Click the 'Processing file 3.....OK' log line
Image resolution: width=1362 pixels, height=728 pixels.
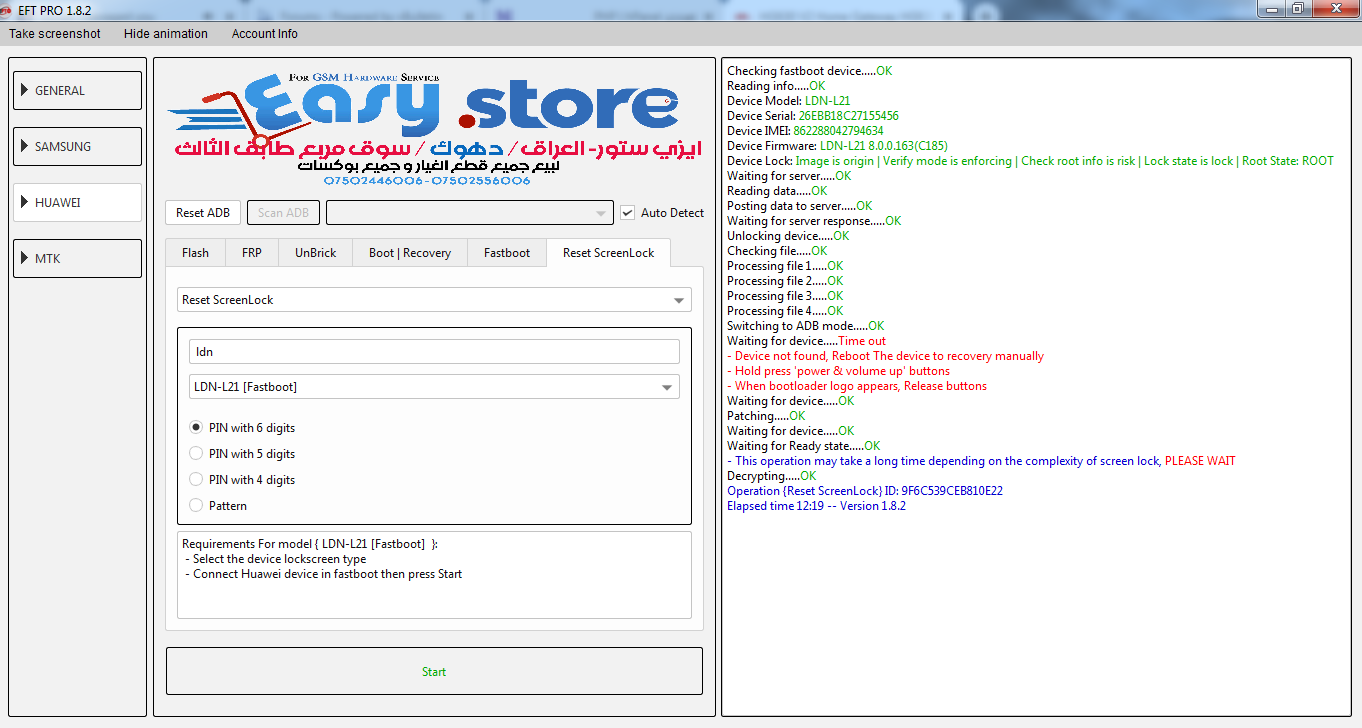click(785, 296)
